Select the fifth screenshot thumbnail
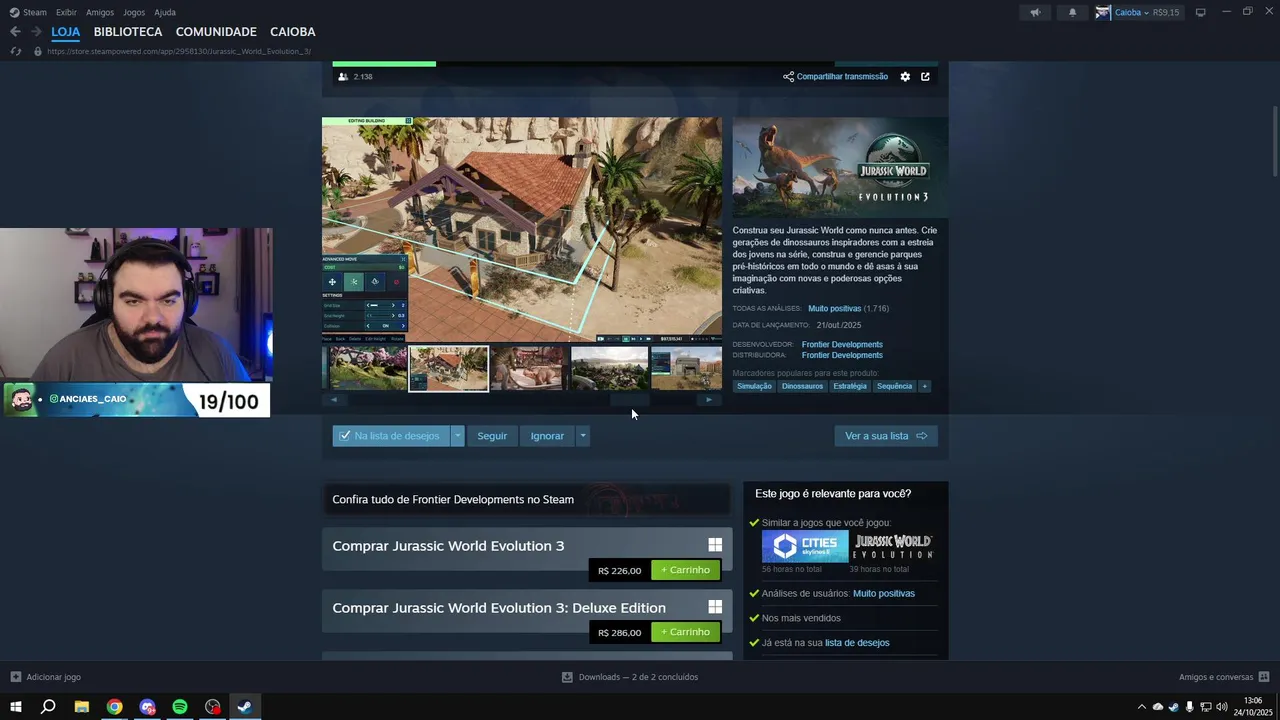The image size is (1280, 720). pos(686,368)
